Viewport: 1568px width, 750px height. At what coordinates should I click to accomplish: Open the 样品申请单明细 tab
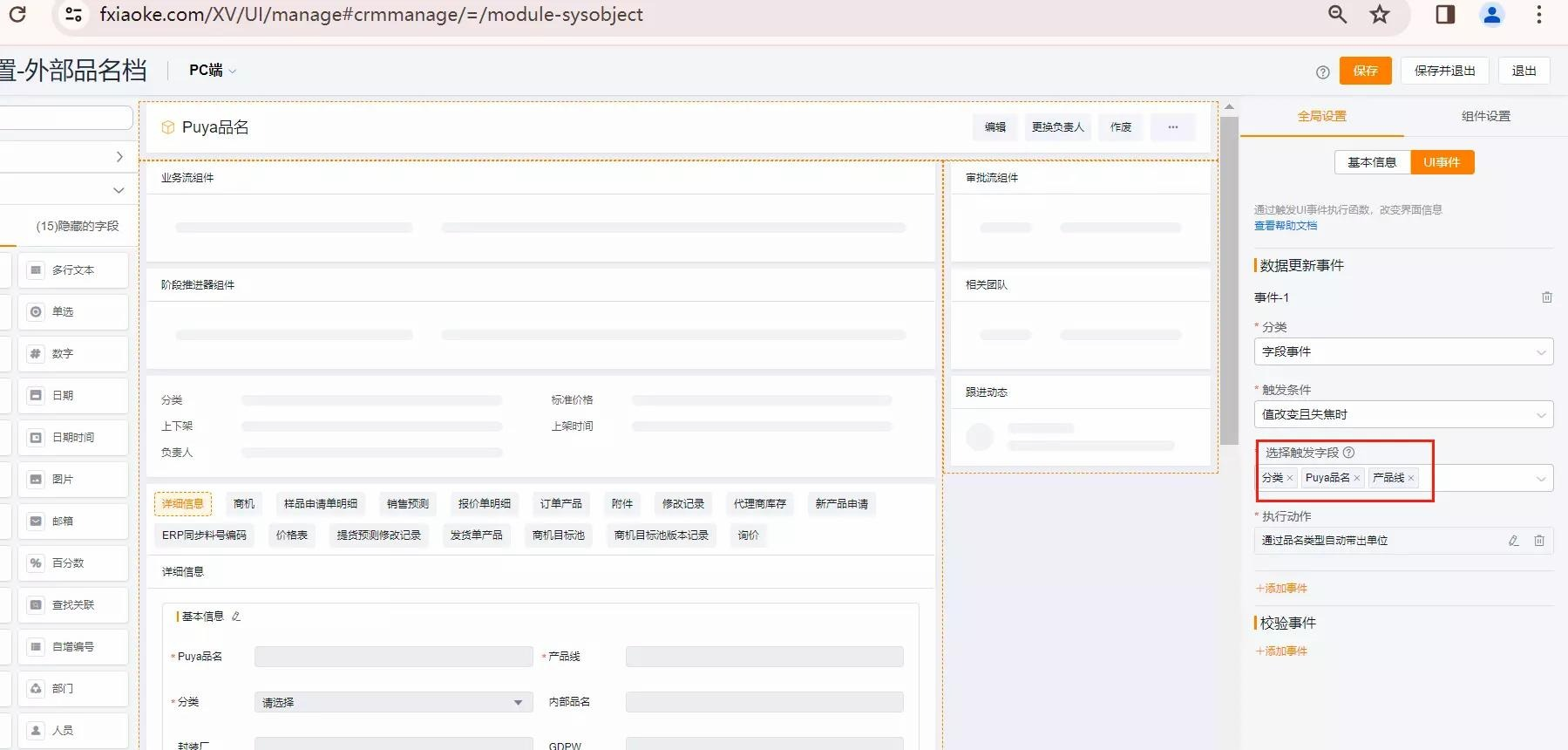[x=321, y=503]
